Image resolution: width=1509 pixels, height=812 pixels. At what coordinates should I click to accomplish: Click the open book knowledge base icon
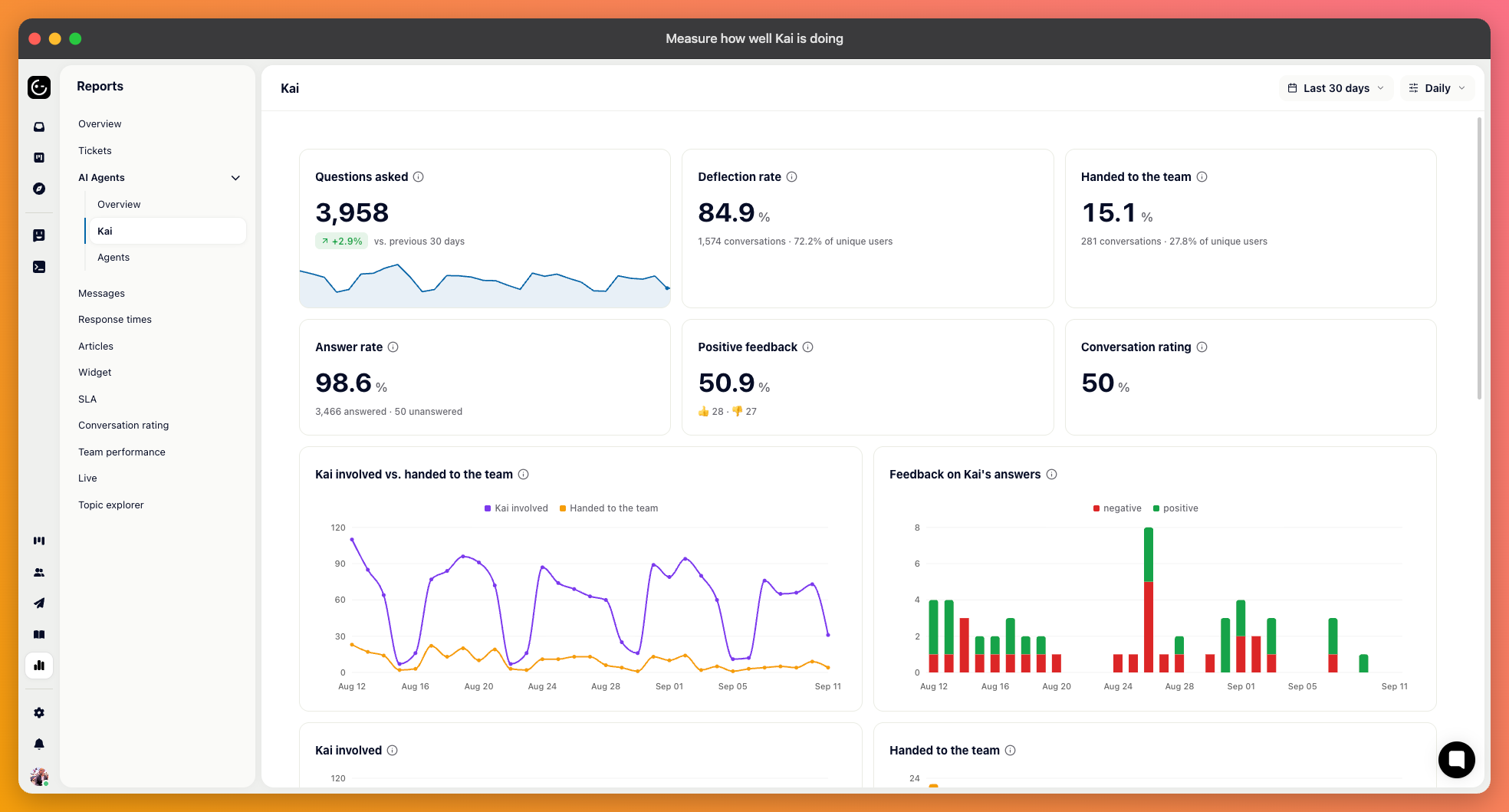pos(39,634)
